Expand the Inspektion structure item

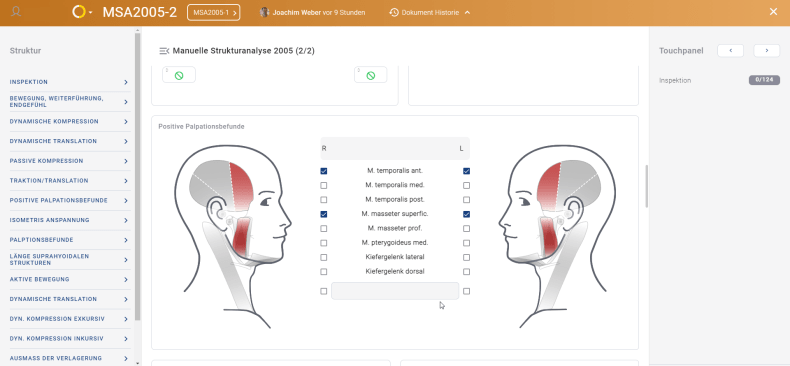70,82
